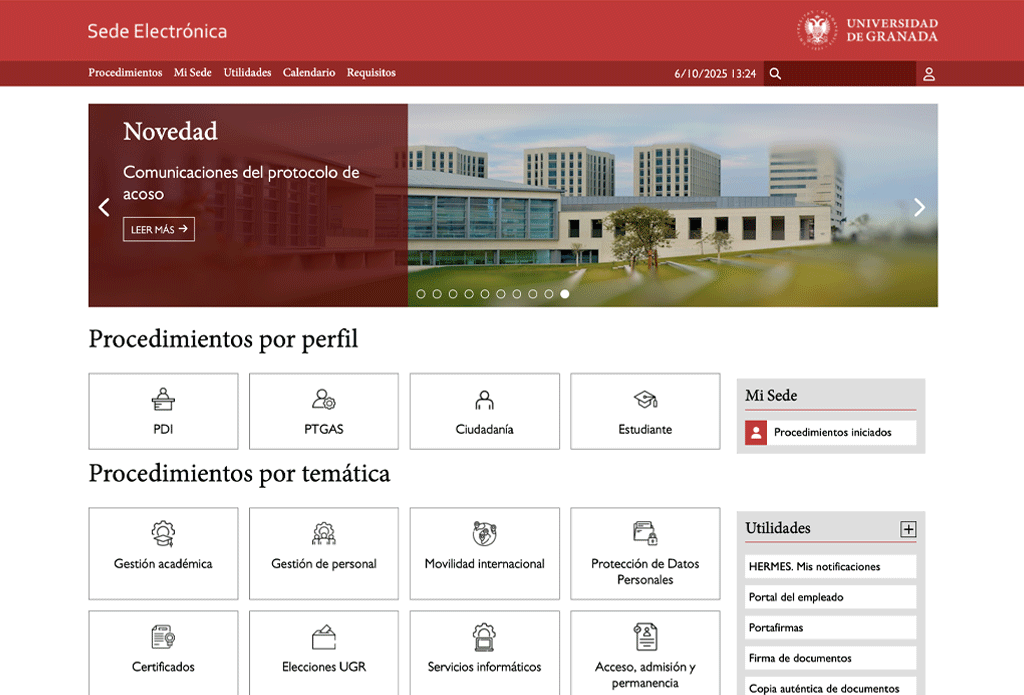Image resolution: width=1024 pixels, height=695 pixels.
Task: Go to previous slide with left arrow
Action: click(104, 206)
